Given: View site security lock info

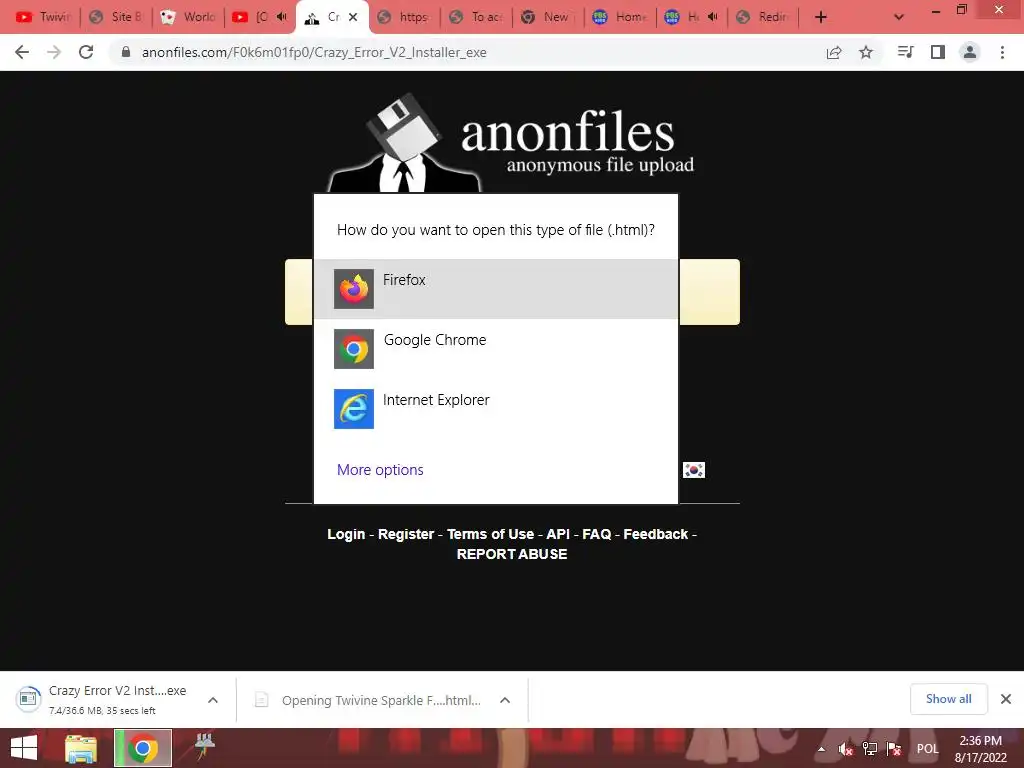Looking at the screenshot, I should click(x=126, y=52).
